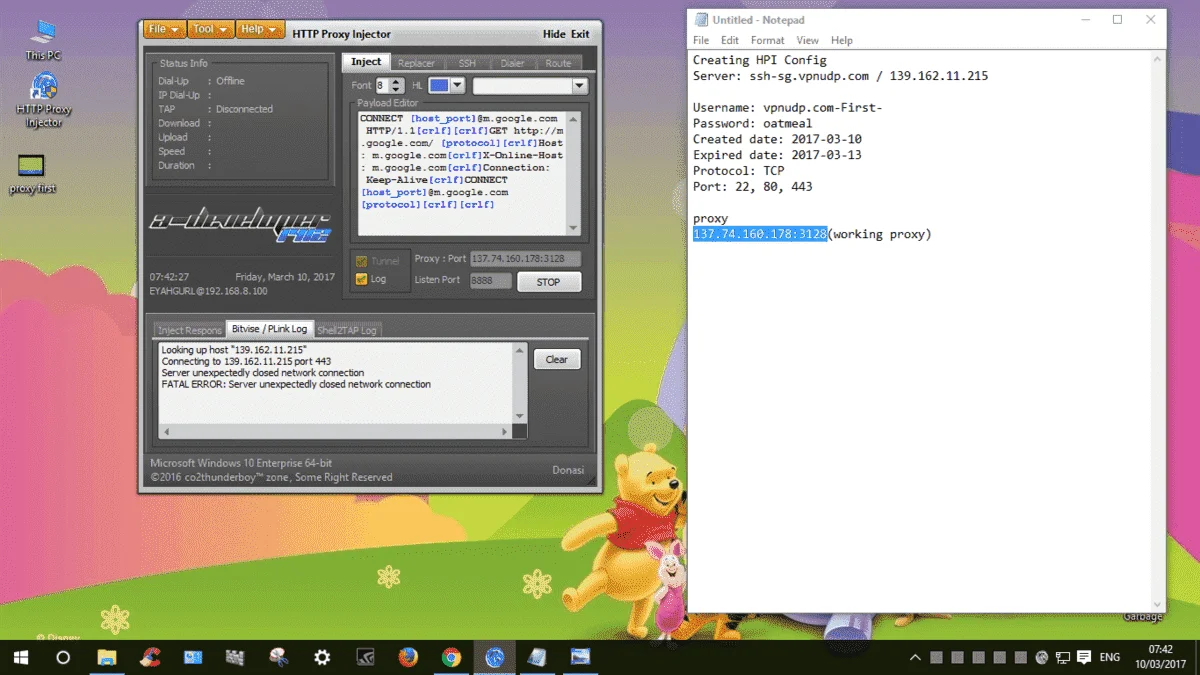Open the Action Center notifications icon
The image size is (1200, 675).
pos(1085,657)
